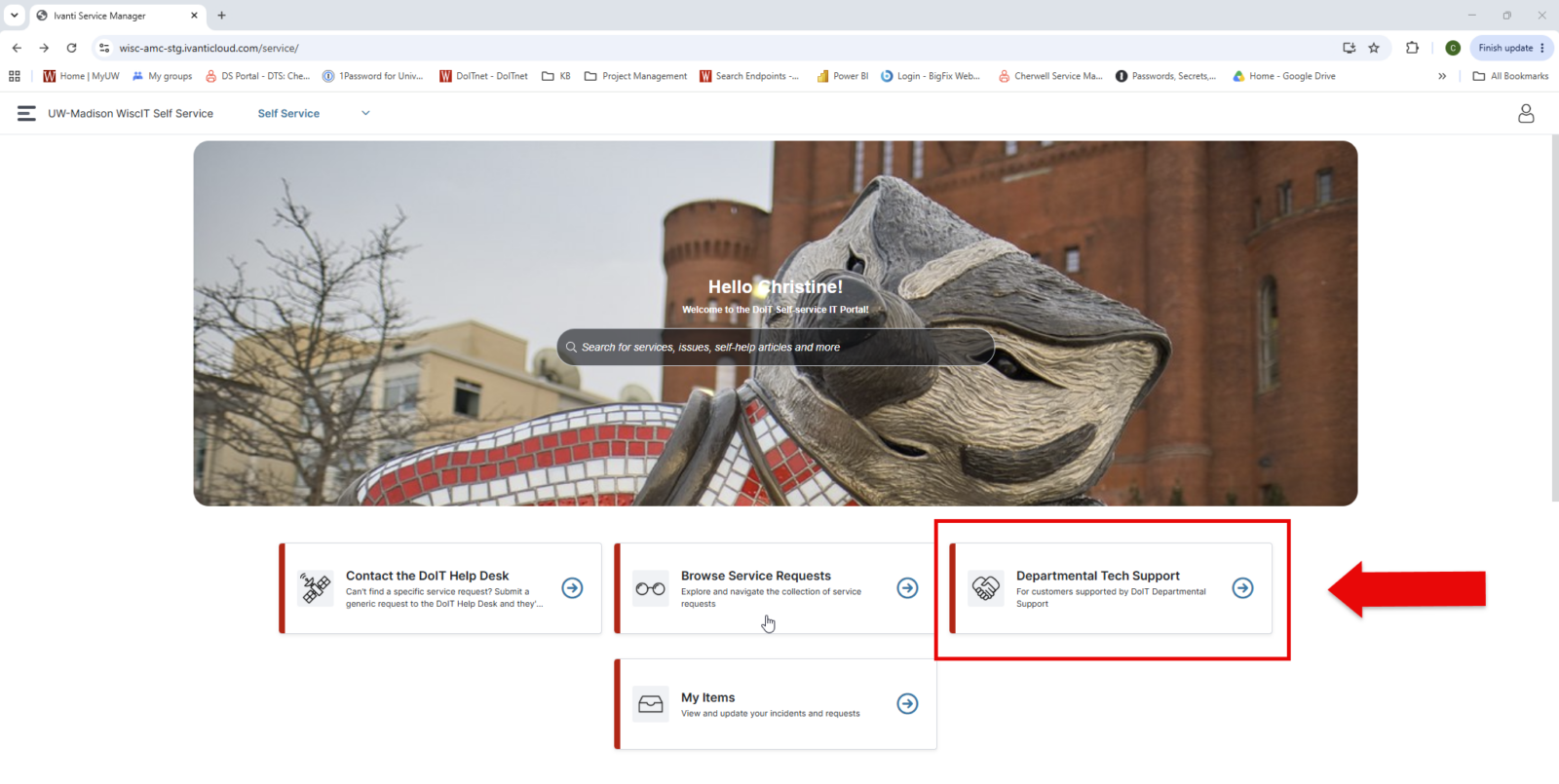Open the KB bookmarks folder
Screen dimensions: 1559x784
point(556,76)
